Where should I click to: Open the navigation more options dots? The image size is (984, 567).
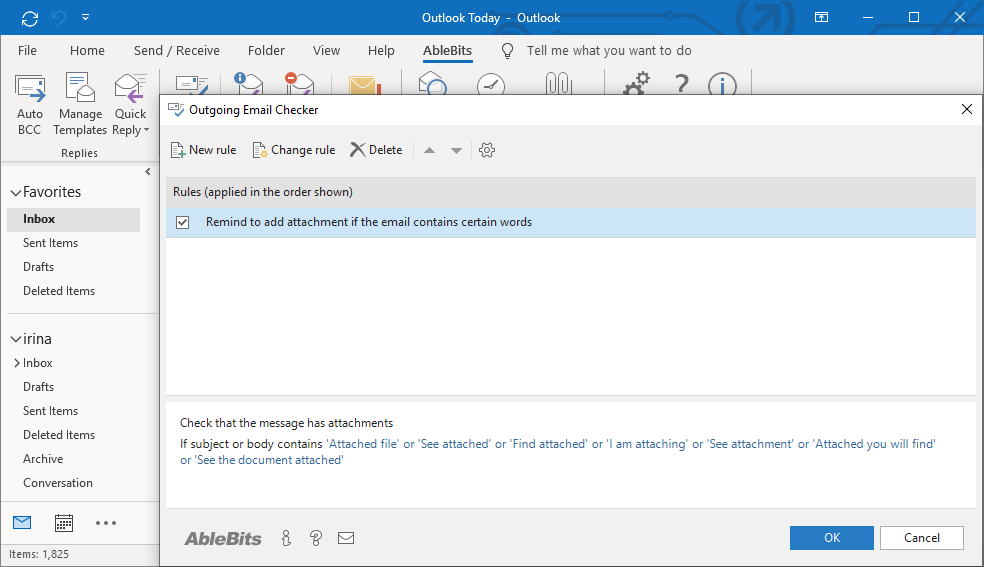point(105,522)
